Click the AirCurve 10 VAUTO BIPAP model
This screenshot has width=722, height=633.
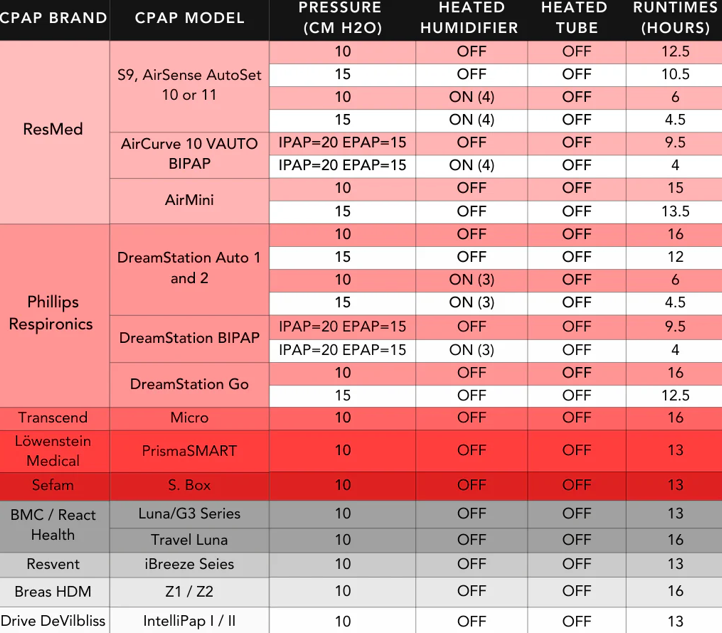(189, 154)
